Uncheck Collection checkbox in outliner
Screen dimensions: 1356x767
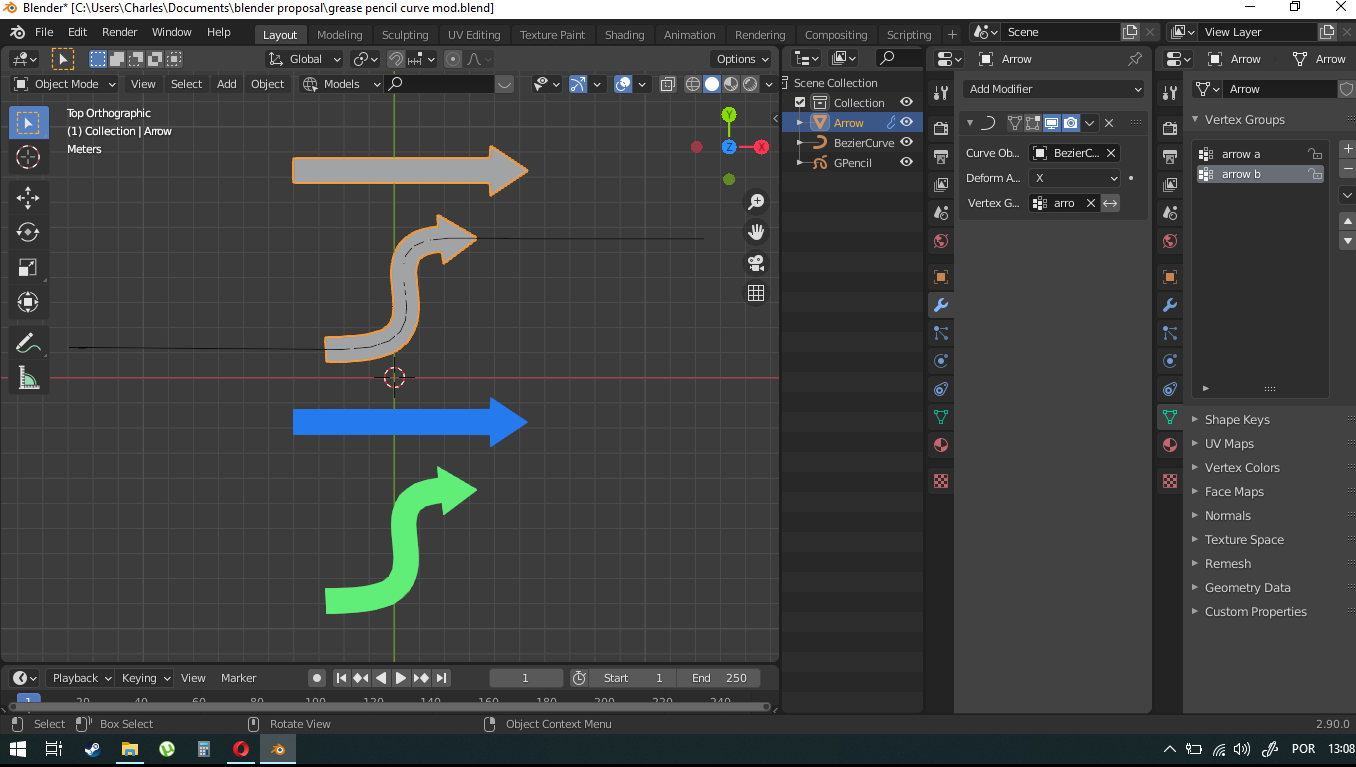800,102
